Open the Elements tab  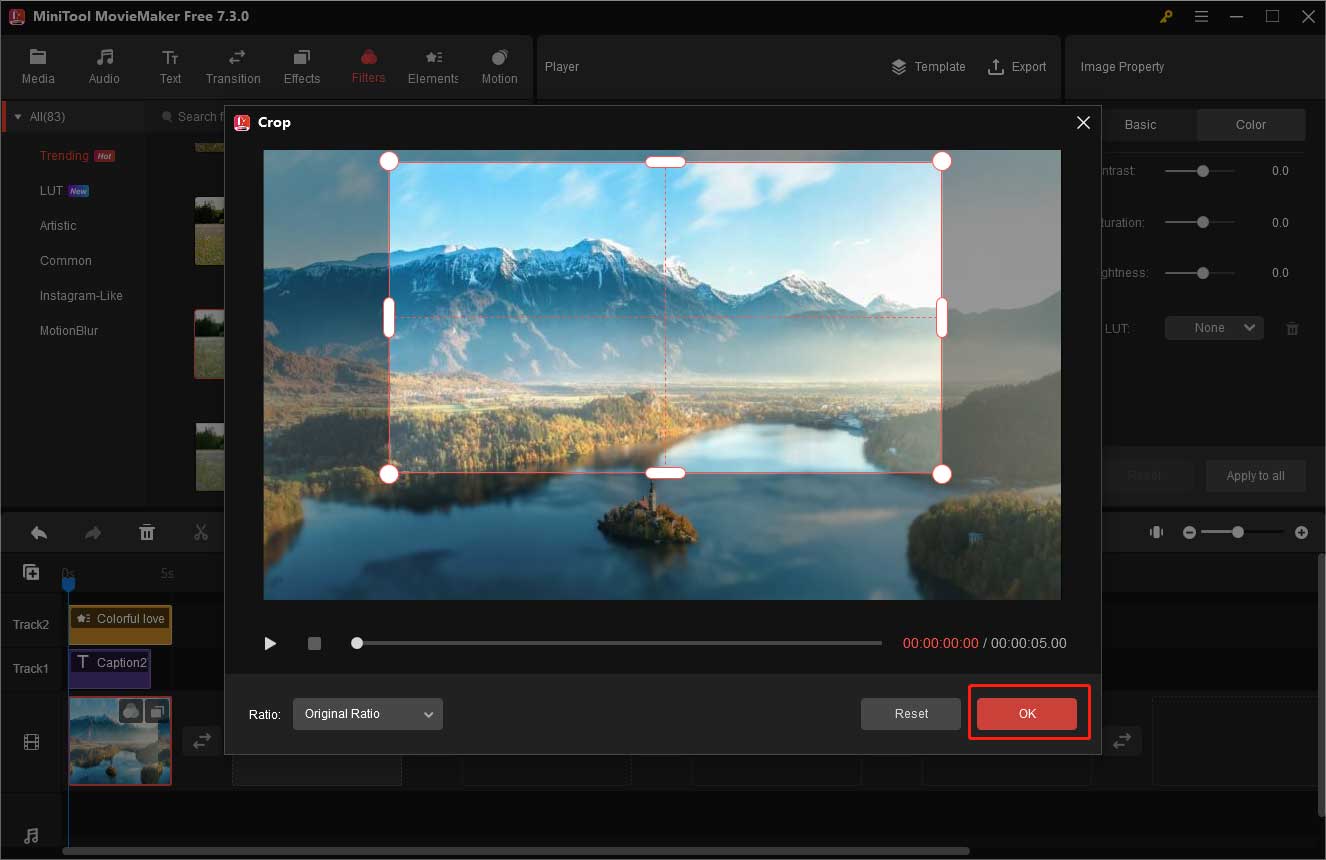click(433, 66)
